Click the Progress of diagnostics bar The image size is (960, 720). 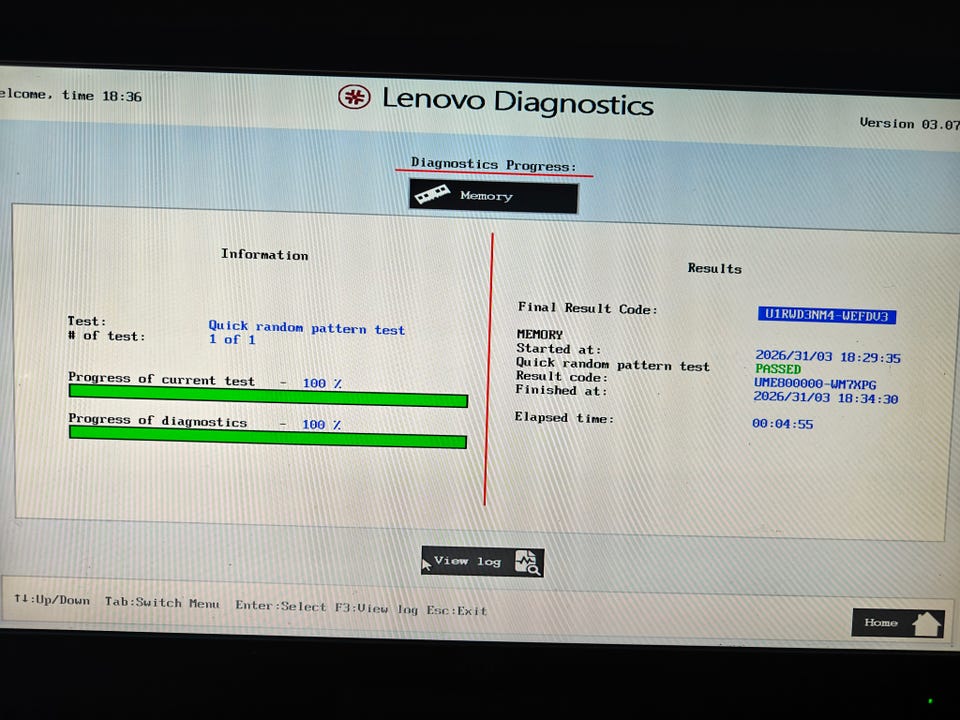[x=268, y=437]
